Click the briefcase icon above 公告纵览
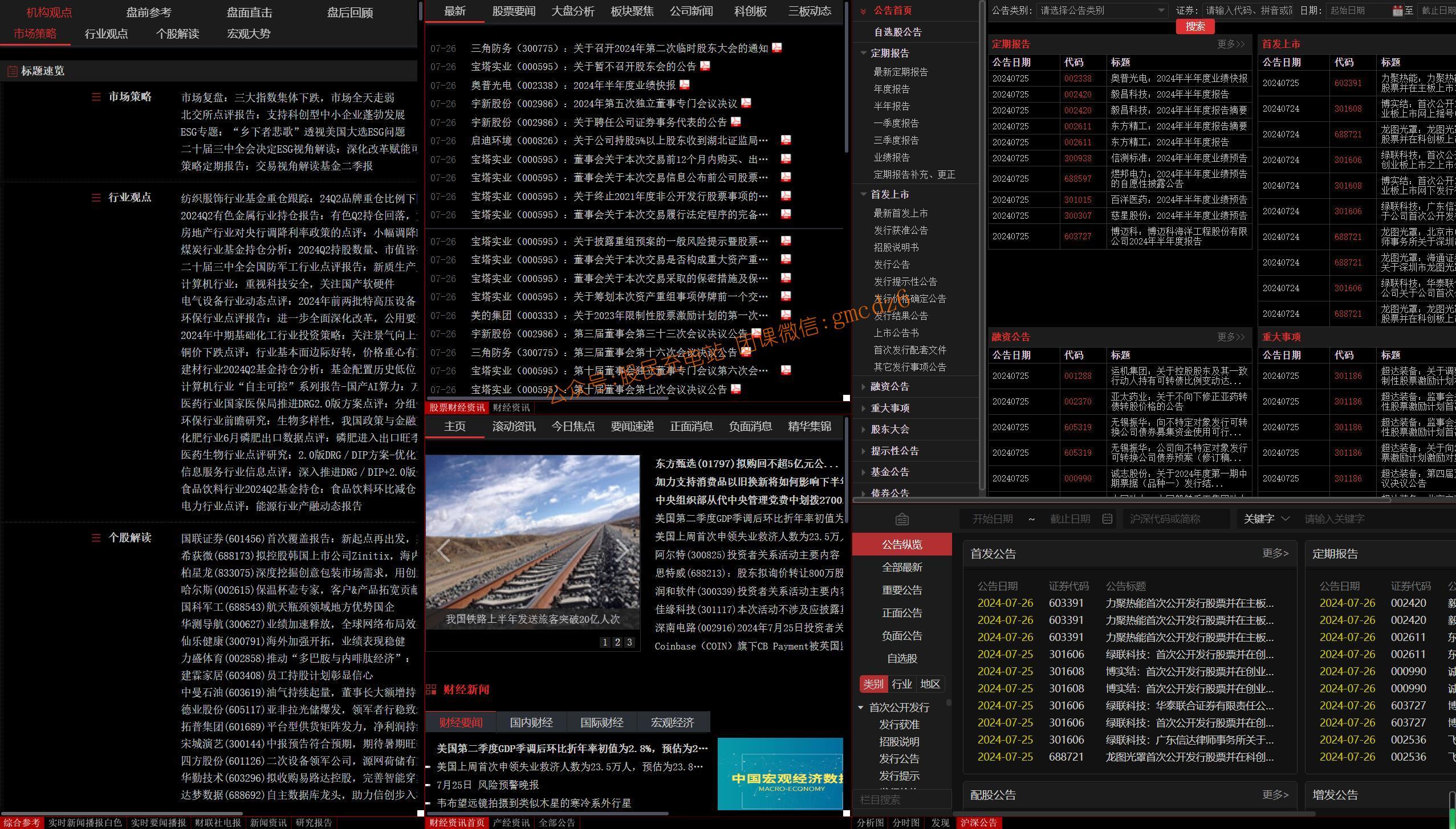The image size is (1456, 829). (x=902, y=519)
